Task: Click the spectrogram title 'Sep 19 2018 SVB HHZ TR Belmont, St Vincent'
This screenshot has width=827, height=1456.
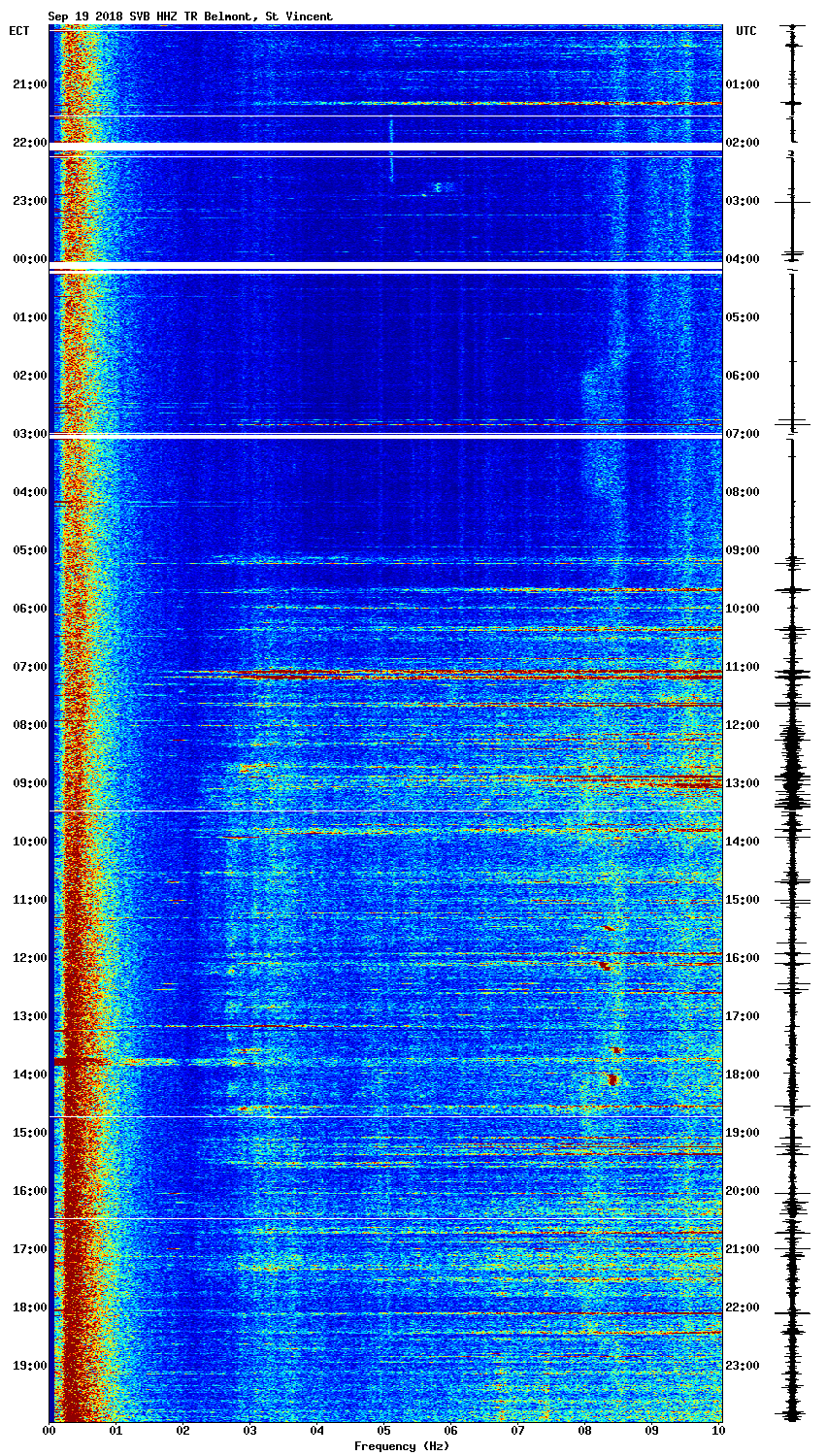Action: [190, 17]
